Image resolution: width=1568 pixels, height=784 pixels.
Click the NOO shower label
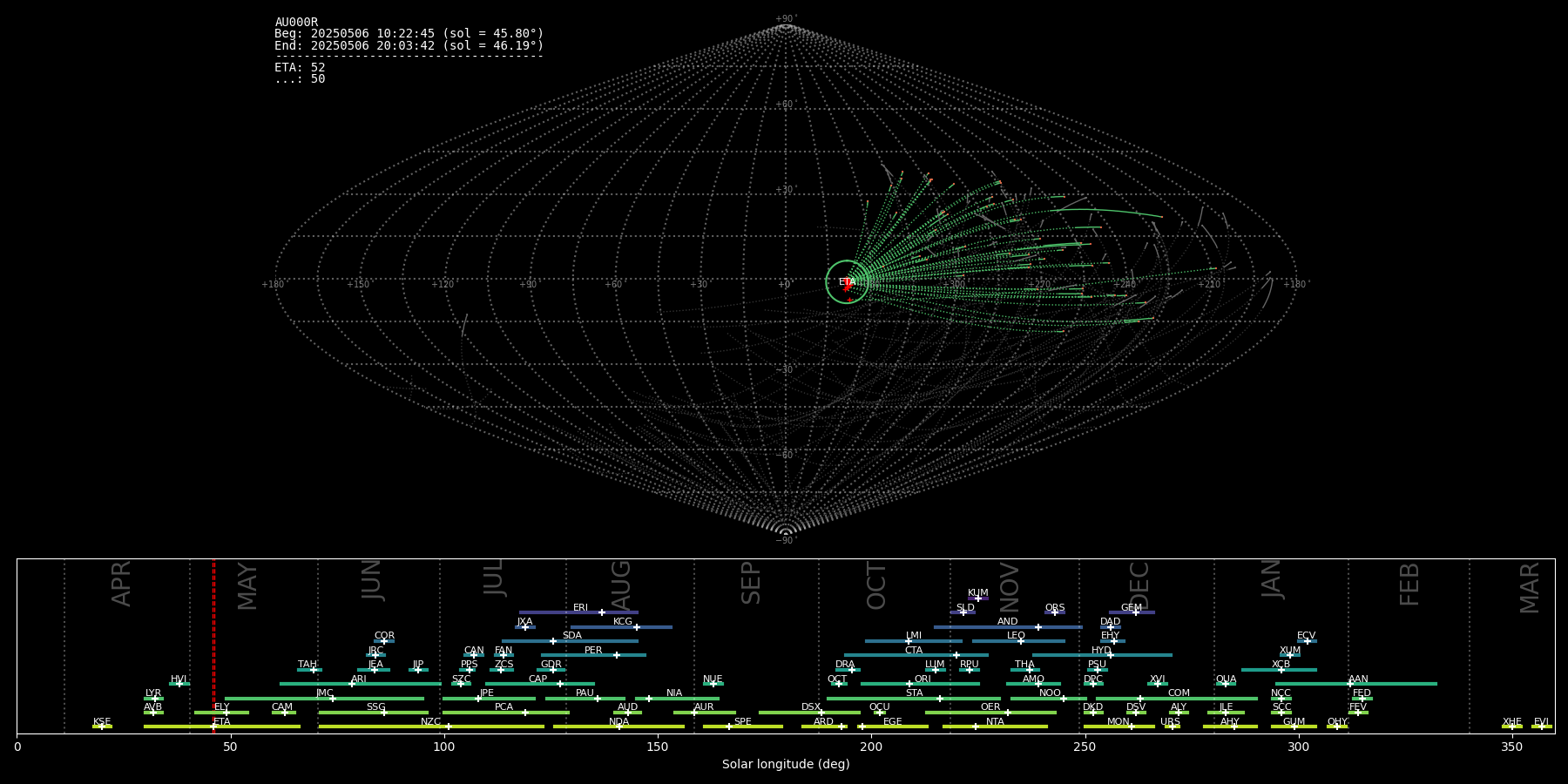[x=1051, y=693]
